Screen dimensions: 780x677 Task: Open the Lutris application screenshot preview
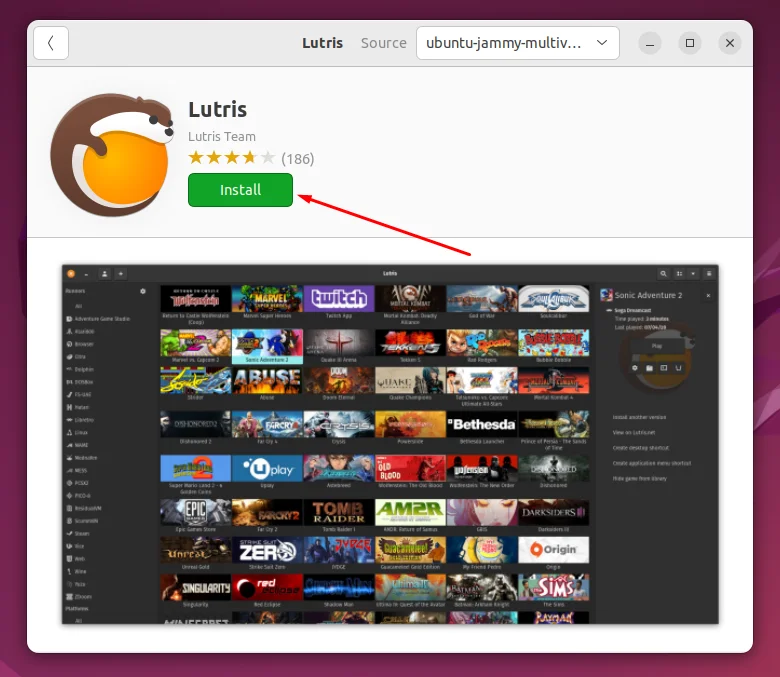coord(390,444)
